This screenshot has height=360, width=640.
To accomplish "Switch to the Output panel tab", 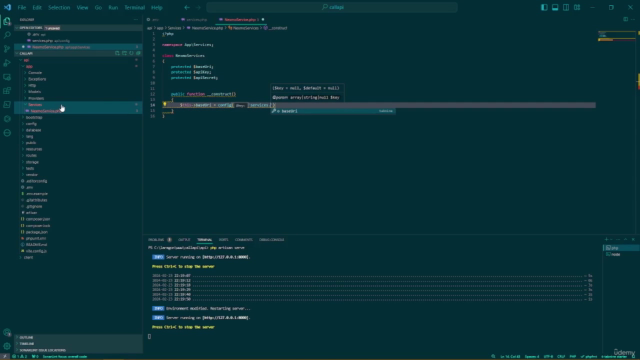I will click(x=184, y=240).
